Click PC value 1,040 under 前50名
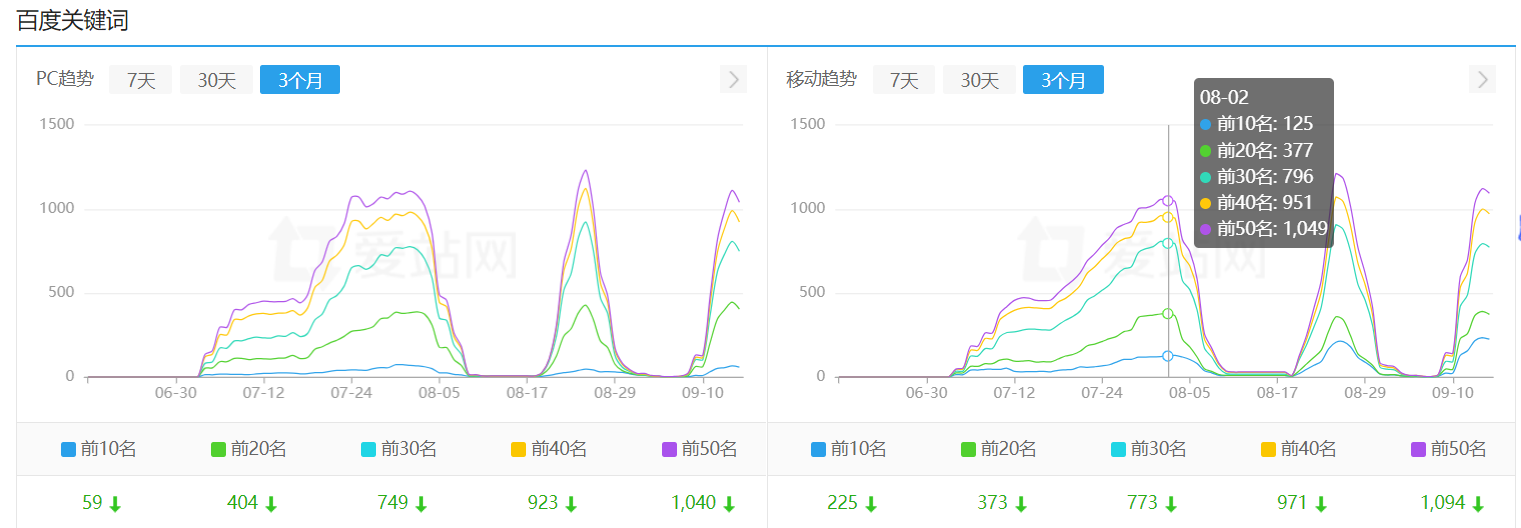This screenshot has width=1521, height=528. coord(693,502)
